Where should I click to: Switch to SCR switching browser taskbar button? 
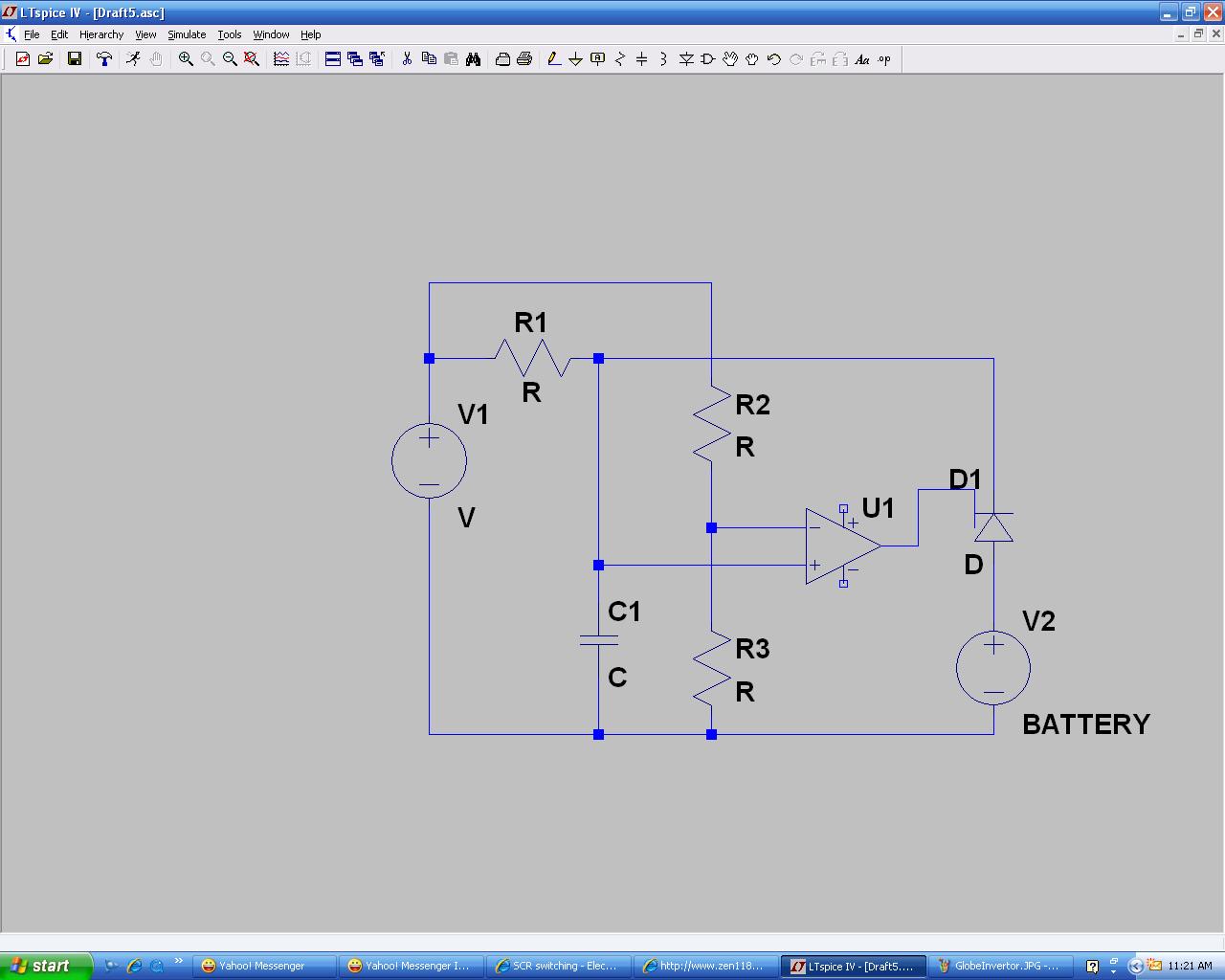[557, 967]
